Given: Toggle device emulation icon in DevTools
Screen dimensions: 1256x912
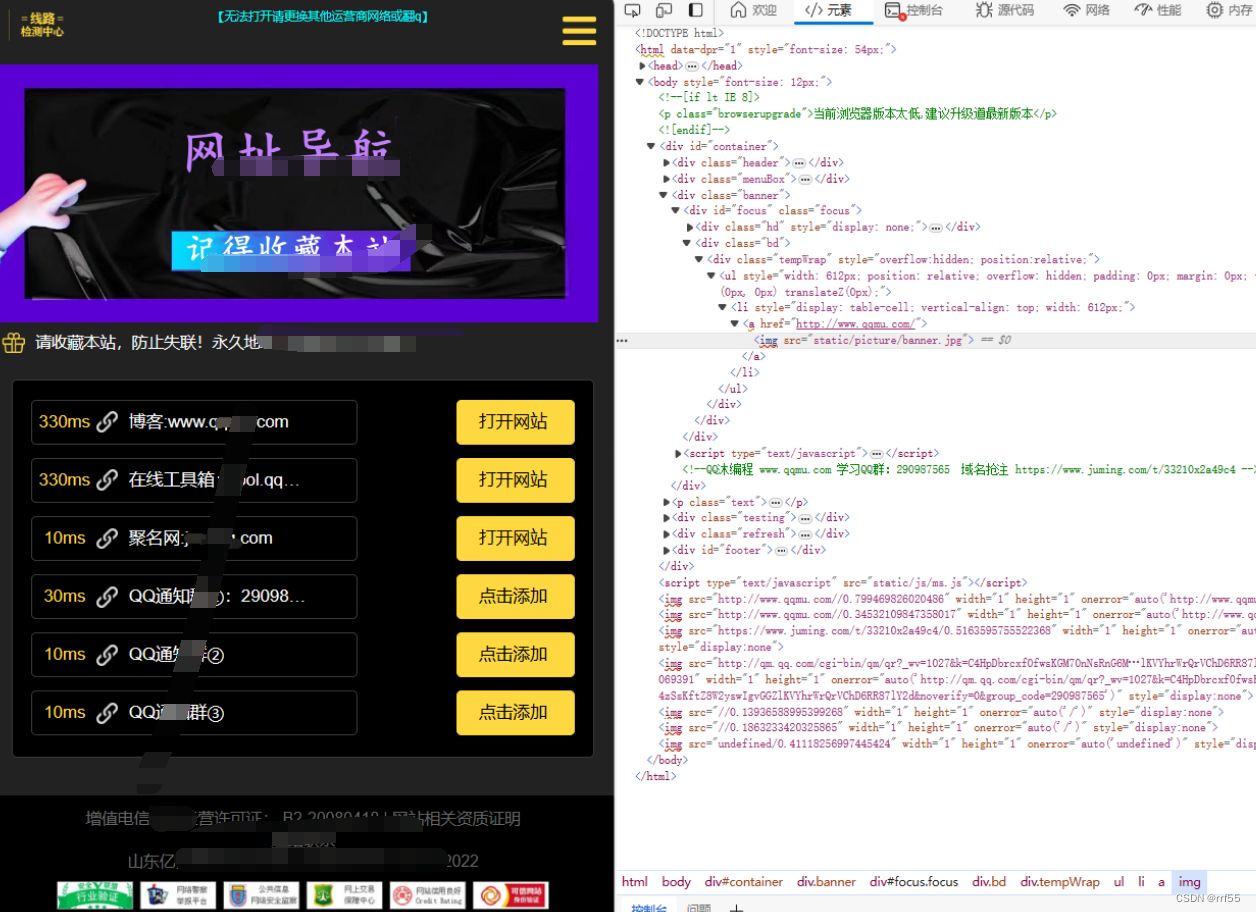Looking at the screenshot, I should [664, 10].
